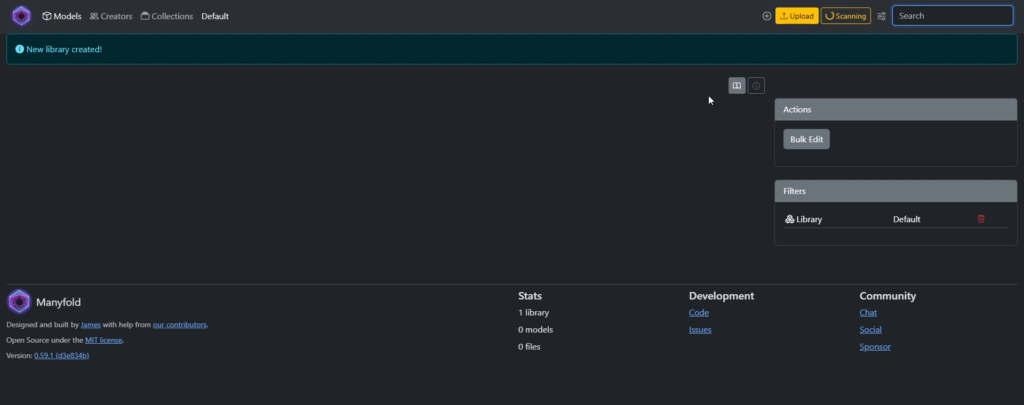Switch to the book-style list view
The width and height of the screenshot is (1024, 405).
pos(737,86)
